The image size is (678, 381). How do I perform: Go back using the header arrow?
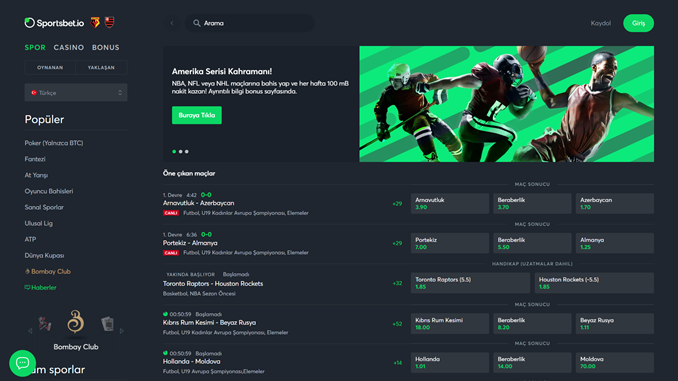tap(172, 23)
